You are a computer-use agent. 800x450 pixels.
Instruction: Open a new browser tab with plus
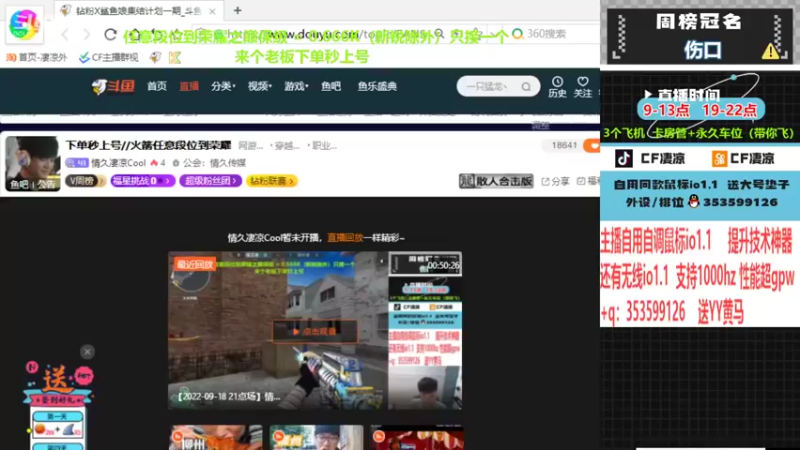pos(237,10)
